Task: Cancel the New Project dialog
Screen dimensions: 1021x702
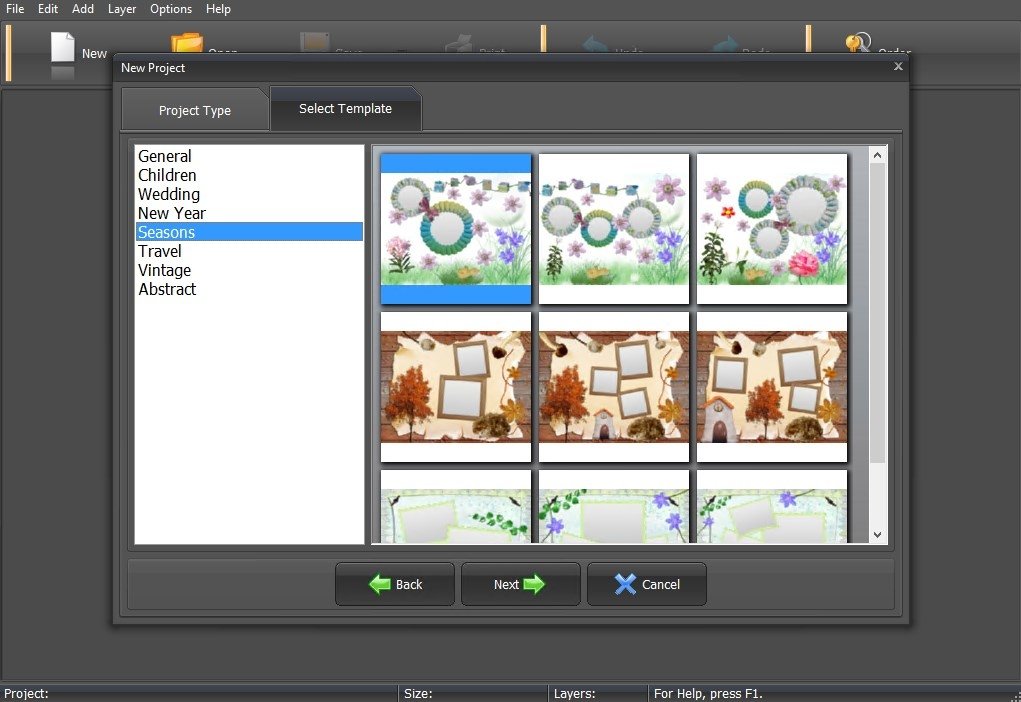Action: (x=647, y=584)
